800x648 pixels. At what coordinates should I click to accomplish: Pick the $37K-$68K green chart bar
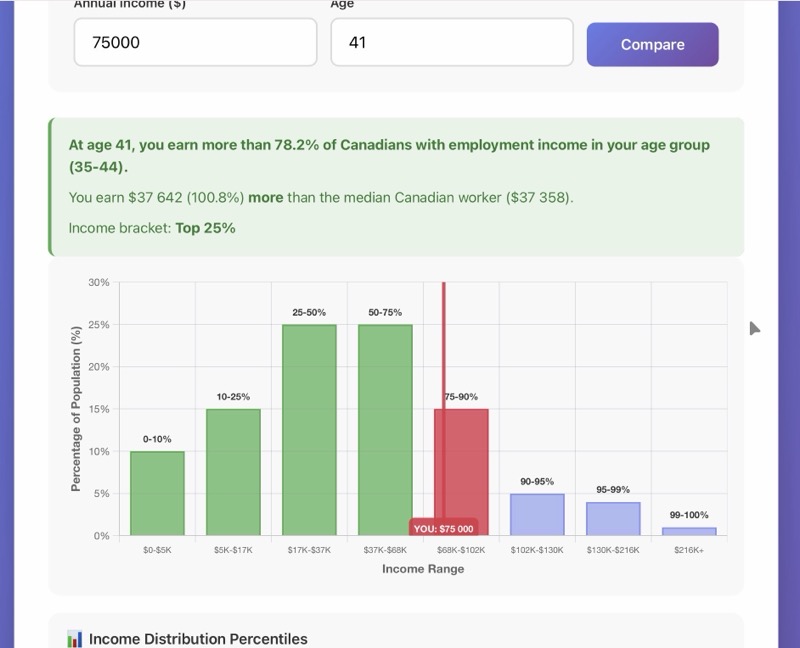click(385, 430)
